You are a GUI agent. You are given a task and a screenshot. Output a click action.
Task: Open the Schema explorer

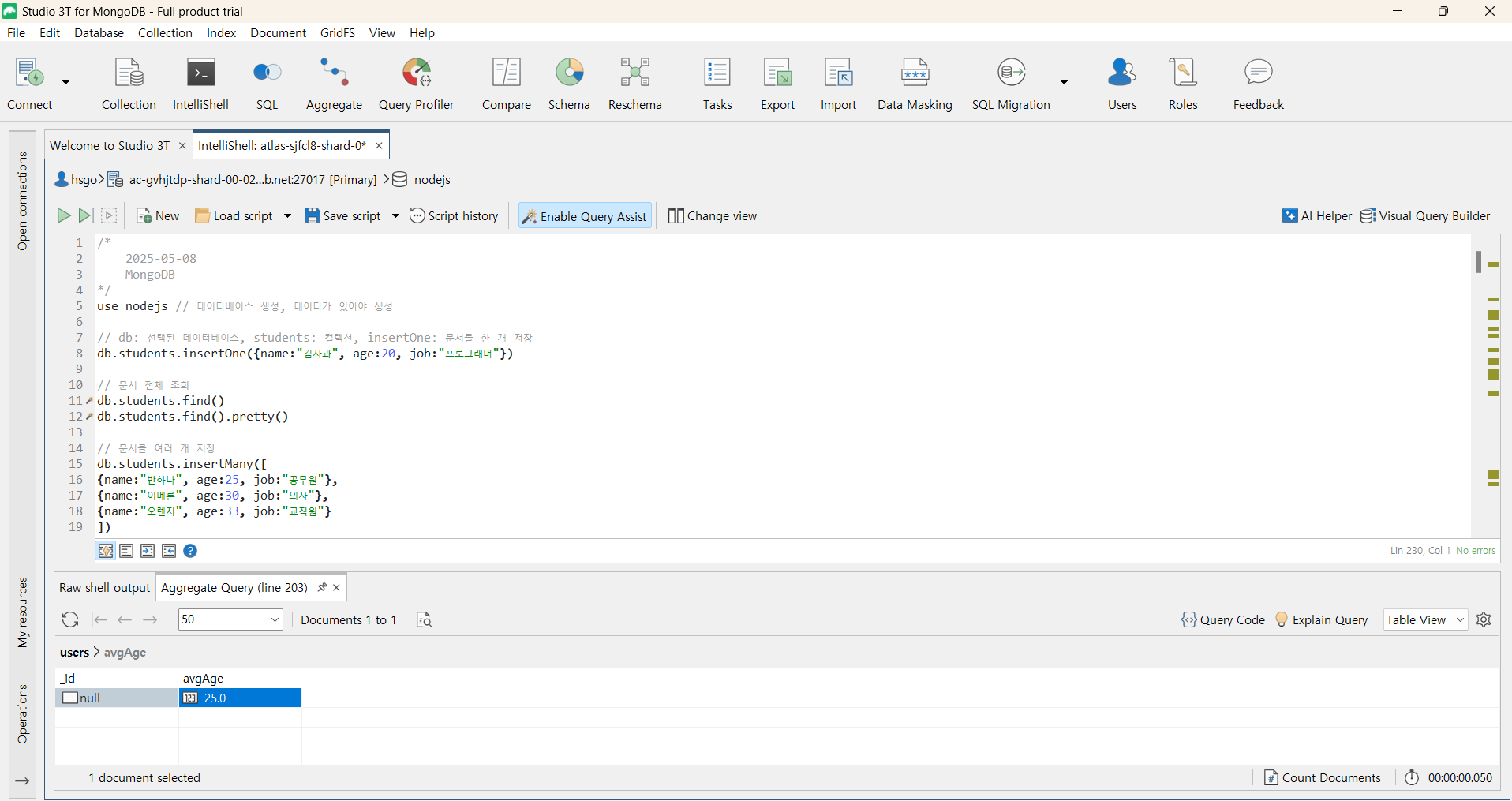(569, 83)
